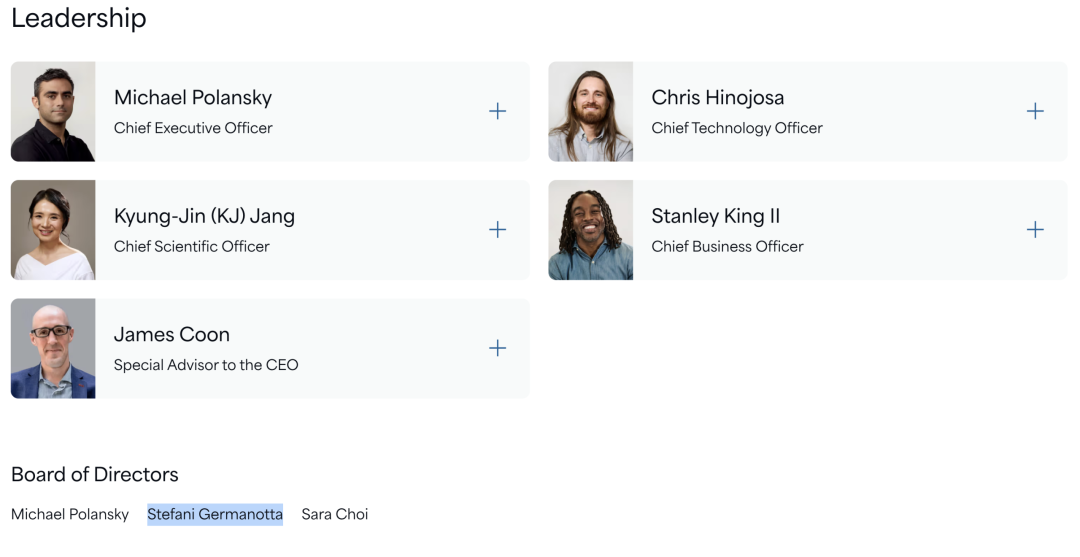Click the Chris Hinojosa name heading
This screenshot has height=557, width=1080.
(x=718, y=98)
